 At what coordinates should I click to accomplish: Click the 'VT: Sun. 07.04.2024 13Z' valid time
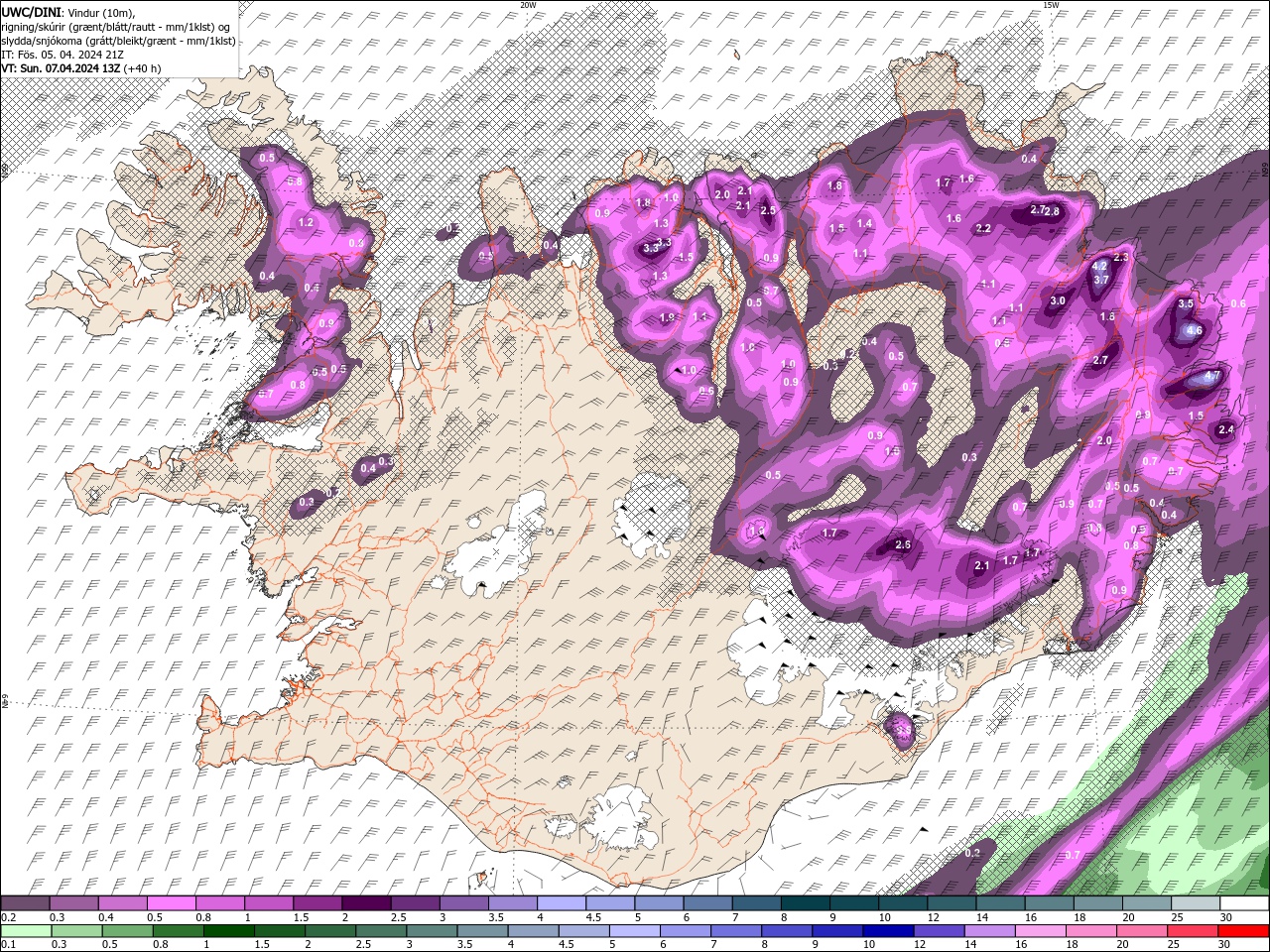[x=61, y=68]
